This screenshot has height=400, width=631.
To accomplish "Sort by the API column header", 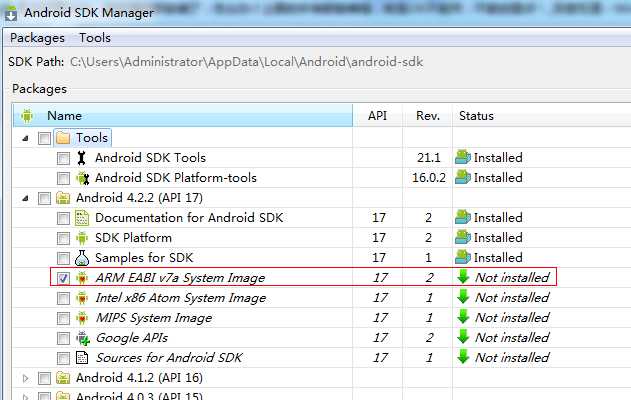I will 377,116.
